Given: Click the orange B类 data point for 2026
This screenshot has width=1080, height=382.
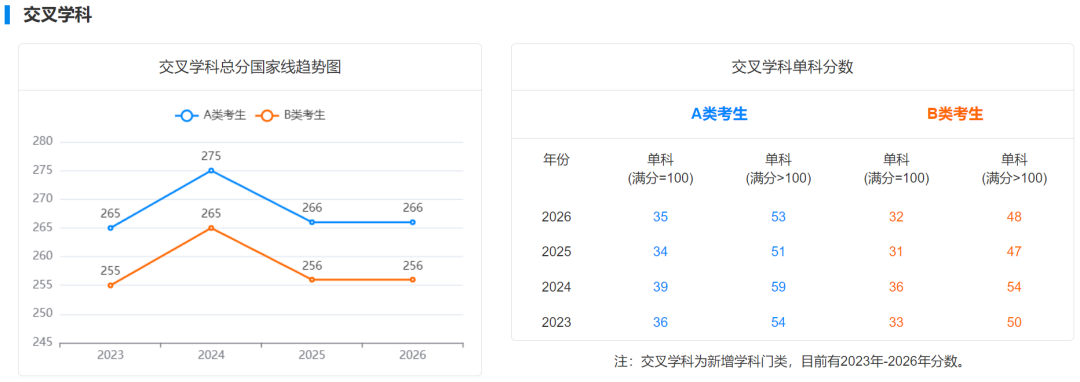Looking at the screenshot, I should pyautogui.click(x=413, y=279).
